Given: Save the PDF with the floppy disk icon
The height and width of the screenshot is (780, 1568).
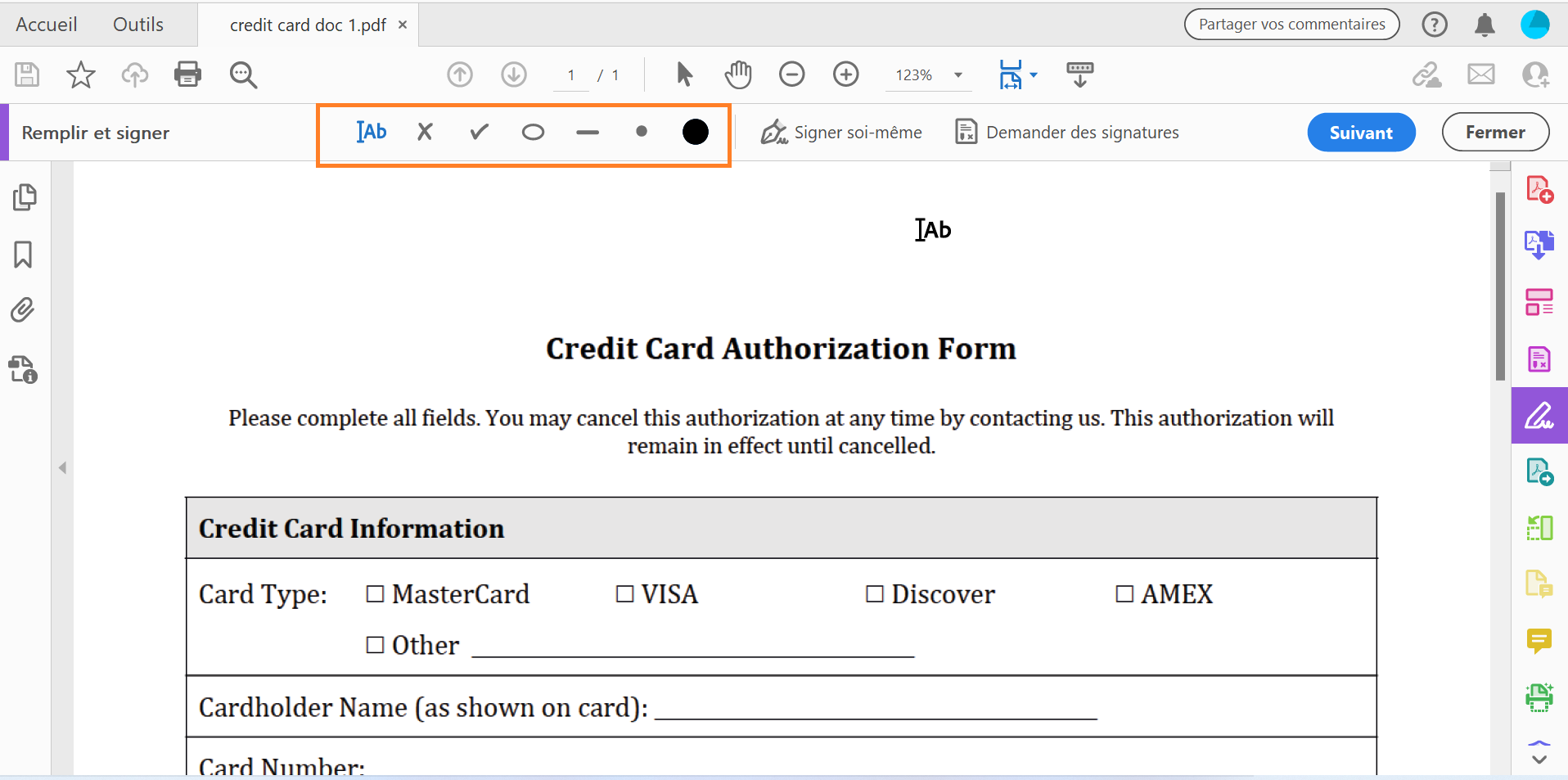Looking at the screenshot, I should pyautogui.click(x=27, y=74).
